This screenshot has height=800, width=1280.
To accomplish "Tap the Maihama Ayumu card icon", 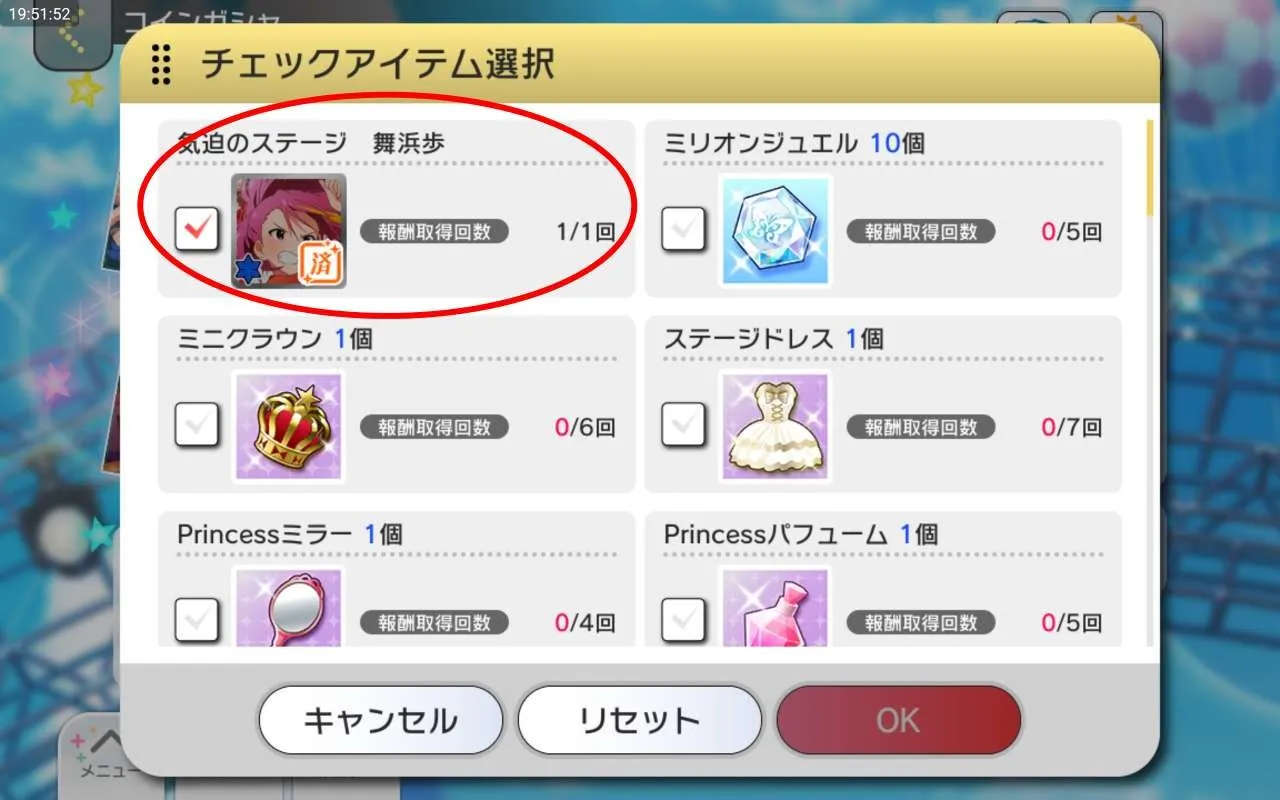I will tap(289, 231).
